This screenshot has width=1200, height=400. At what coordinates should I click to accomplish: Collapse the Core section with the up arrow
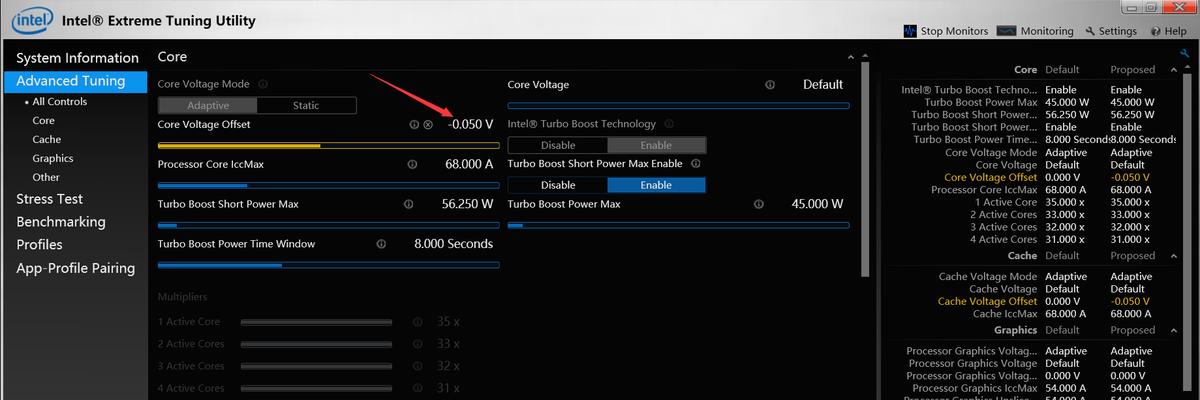[x=850, y=59]
